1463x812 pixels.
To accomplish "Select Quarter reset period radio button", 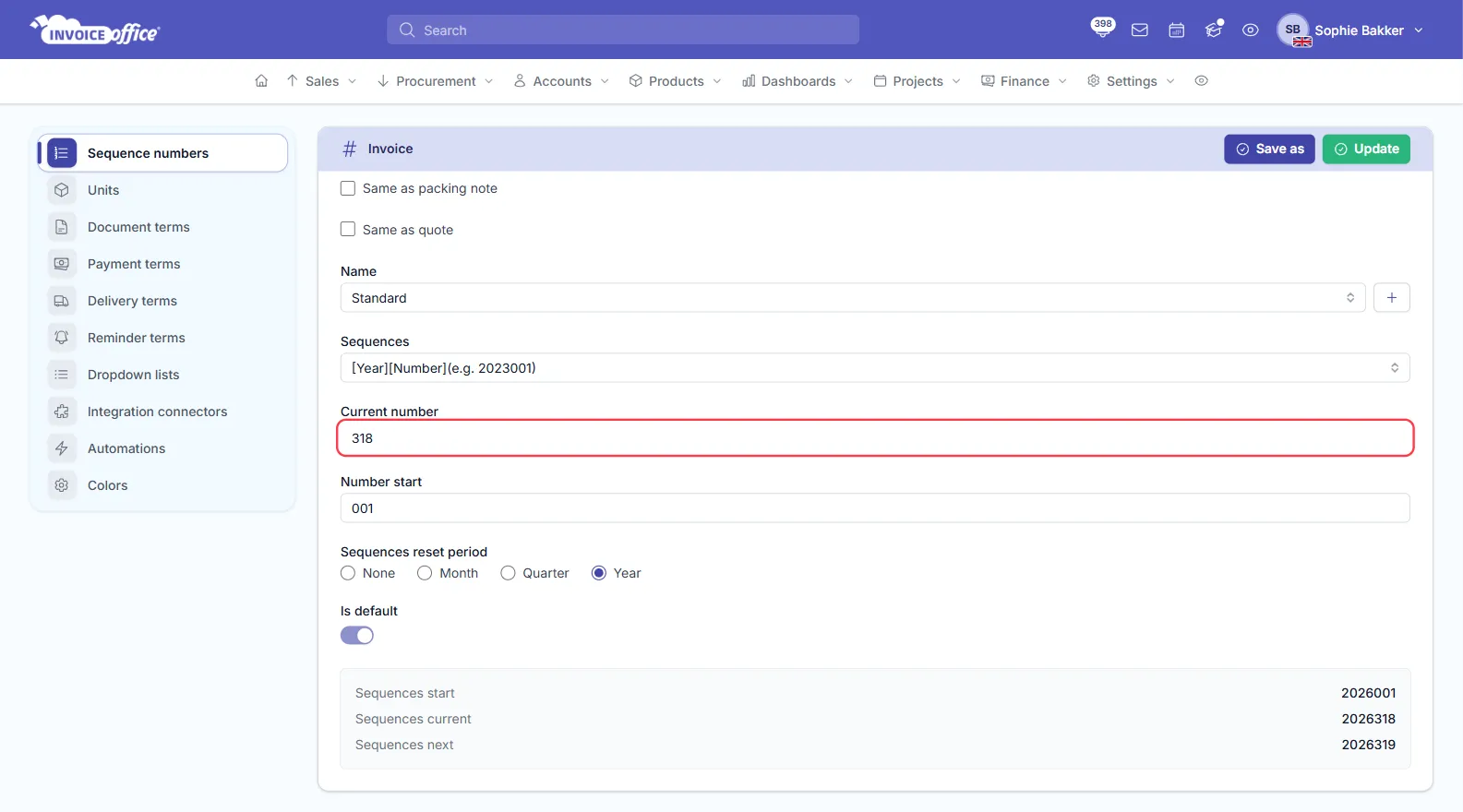I will coord(508,573).
